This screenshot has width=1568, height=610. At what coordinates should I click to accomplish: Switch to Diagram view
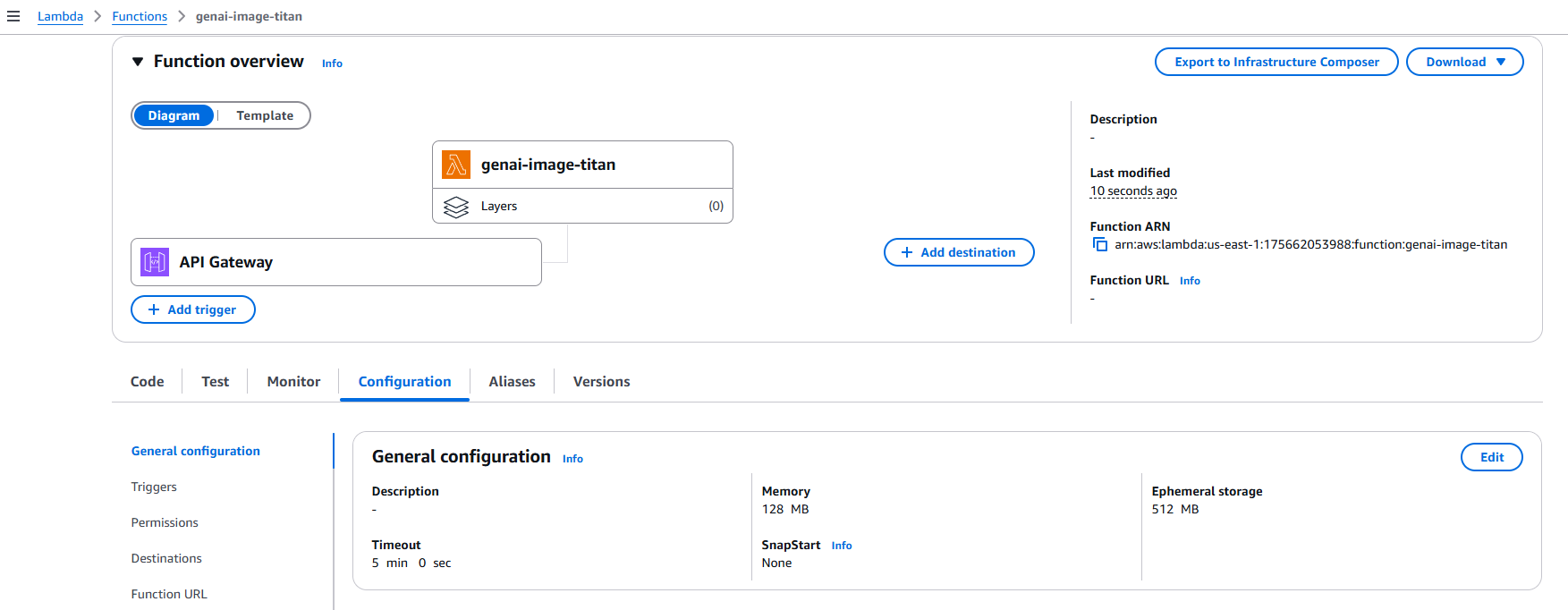pyautogui.click(x=174, y=115)
